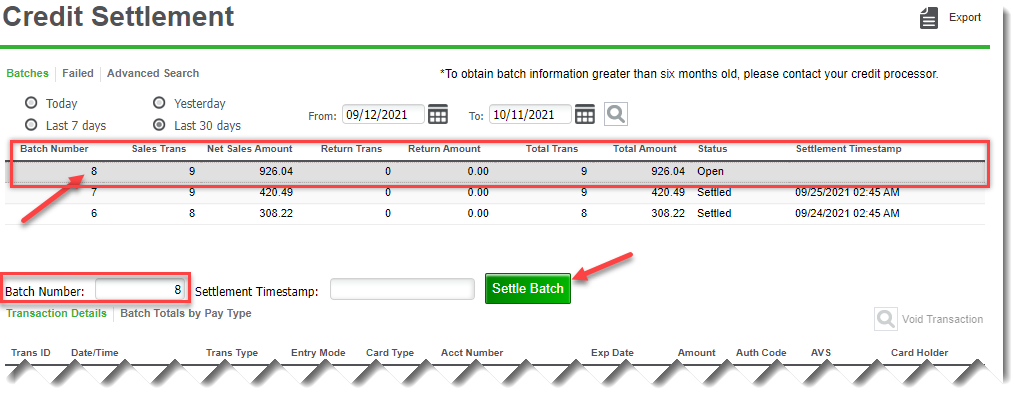This screenshot has width=1018, height=399.
Task: Click the Amount column header
Action: (x=697, y=353)
